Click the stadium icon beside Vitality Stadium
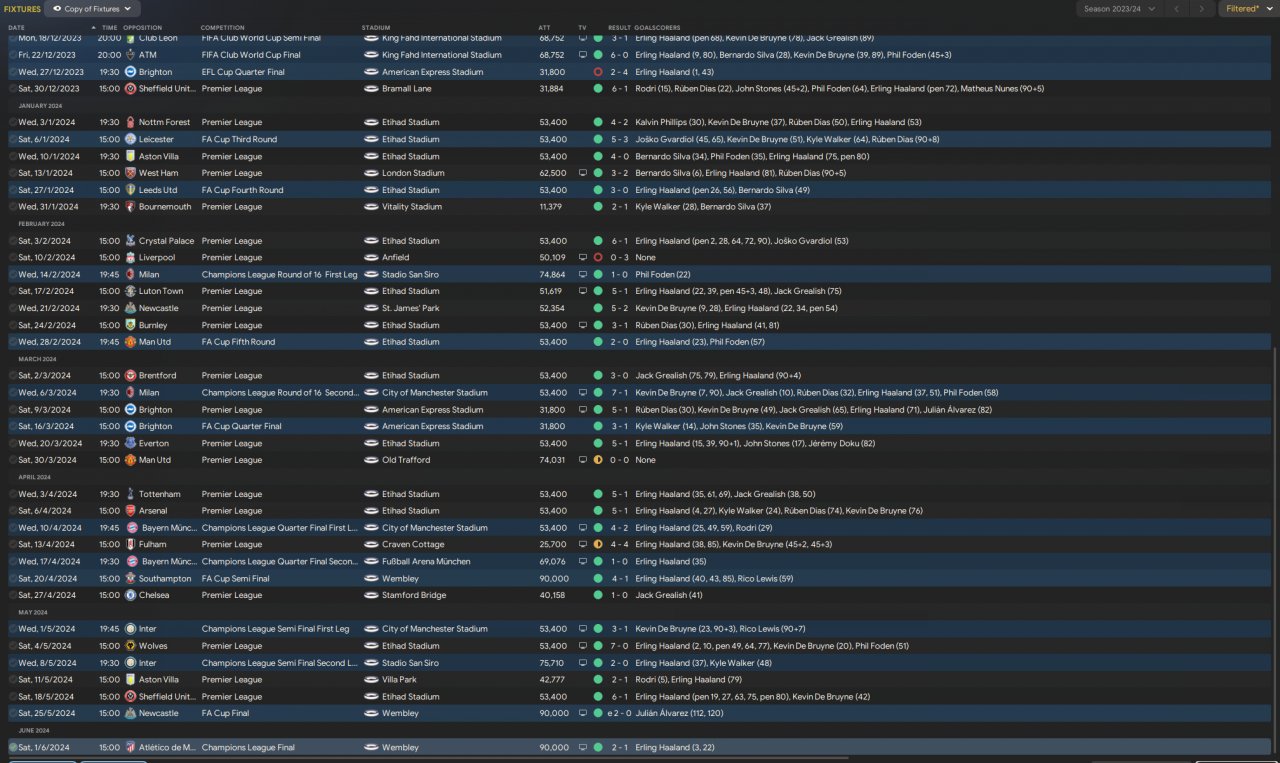Viewport: 1280px width, 763px height. (371, 207)
